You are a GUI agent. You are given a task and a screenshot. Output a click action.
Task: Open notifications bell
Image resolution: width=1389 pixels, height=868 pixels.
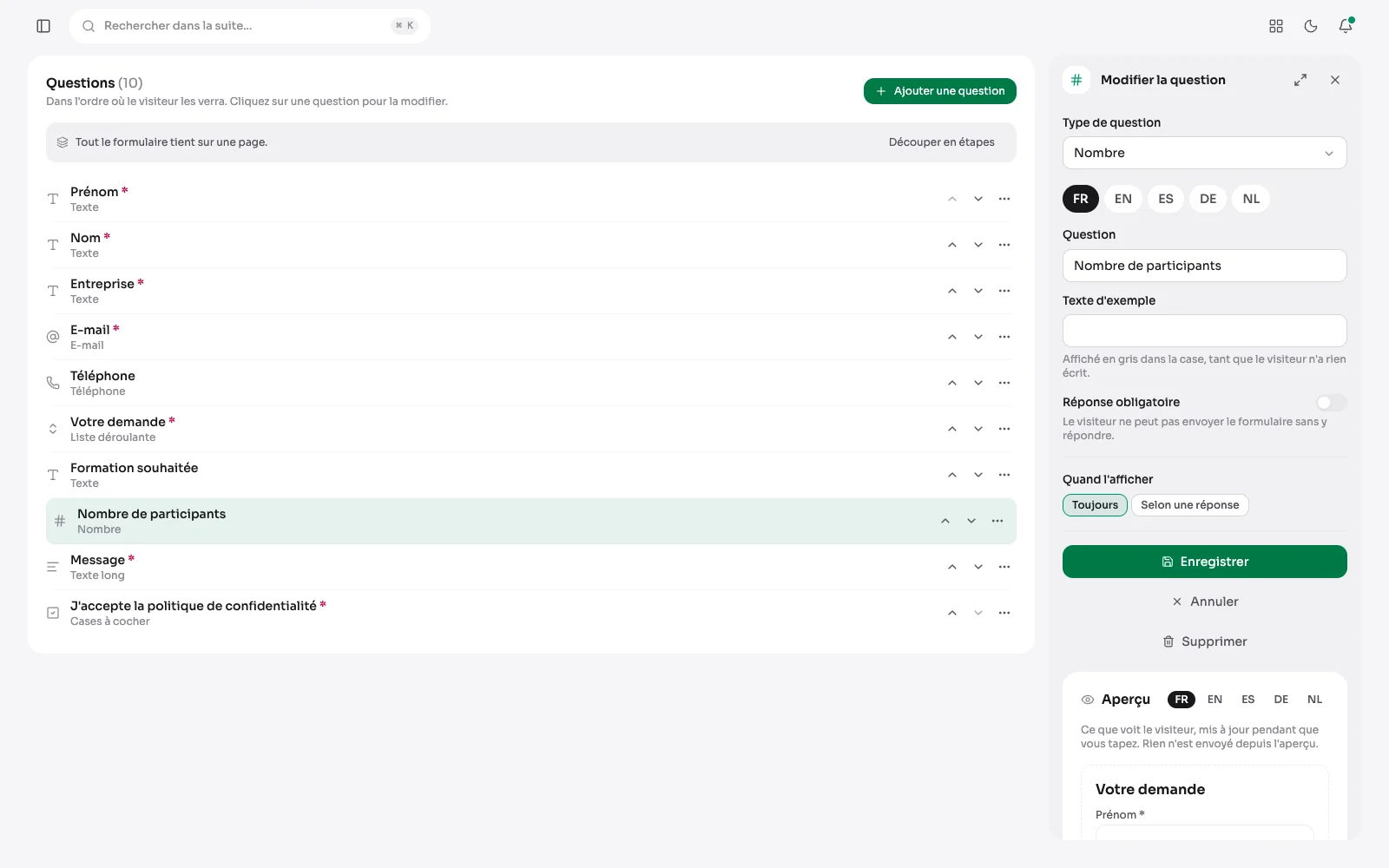(1346, 26)
